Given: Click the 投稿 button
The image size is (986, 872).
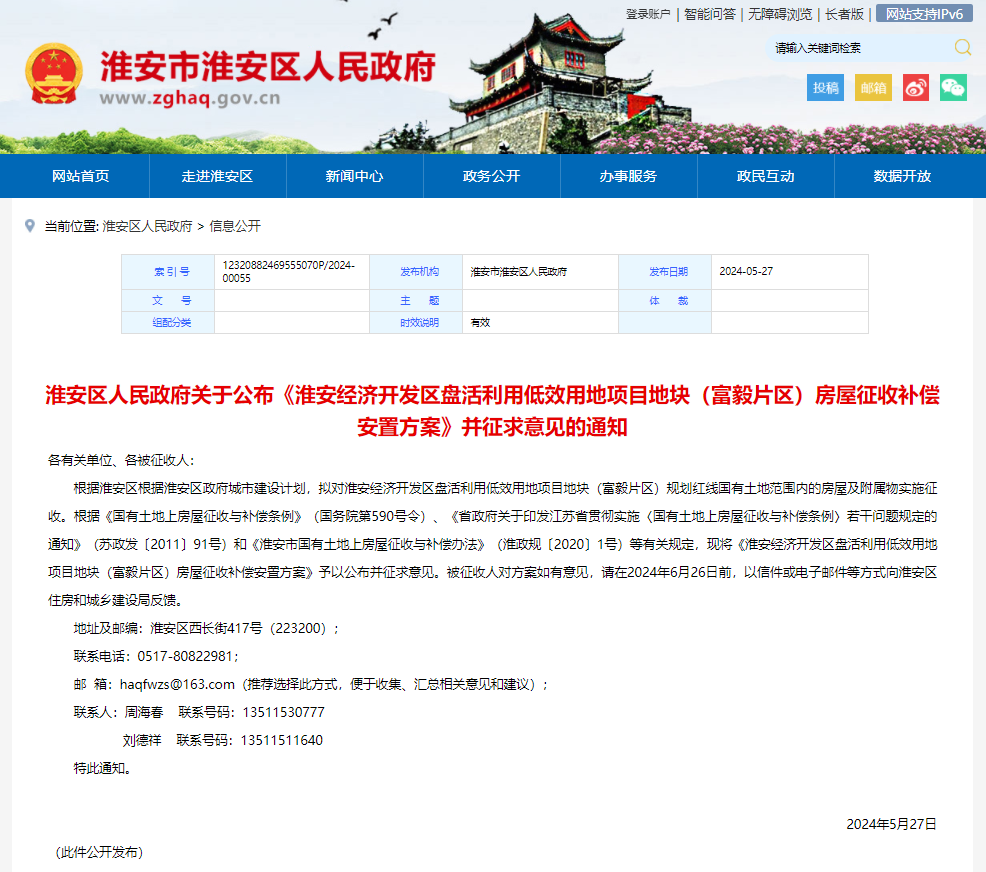Looking at the screenshot, I should [825, 87].
